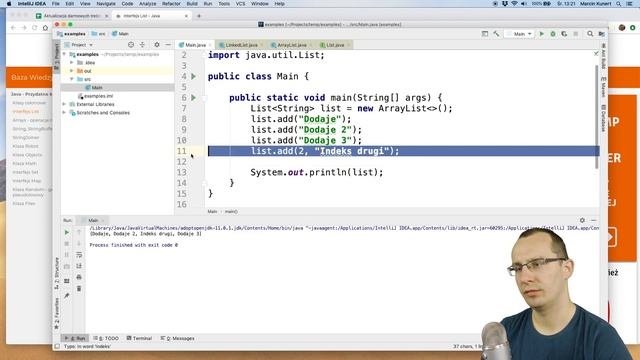Click src breadcrumb in navigation bar
Viewport: 640px width, 360px height.
click(x=99, y=34)
